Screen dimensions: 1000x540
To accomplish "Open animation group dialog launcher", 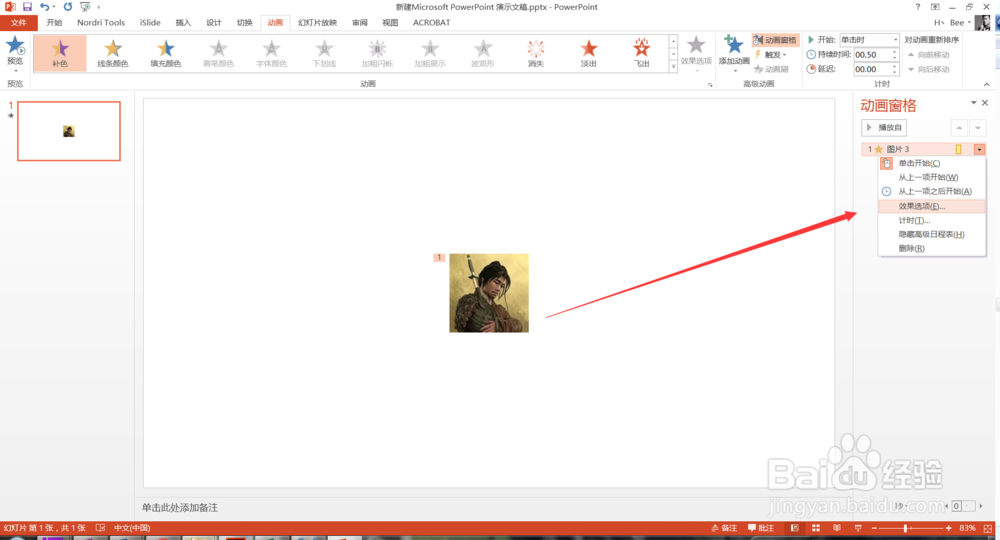I will click(x=710, y=84).
